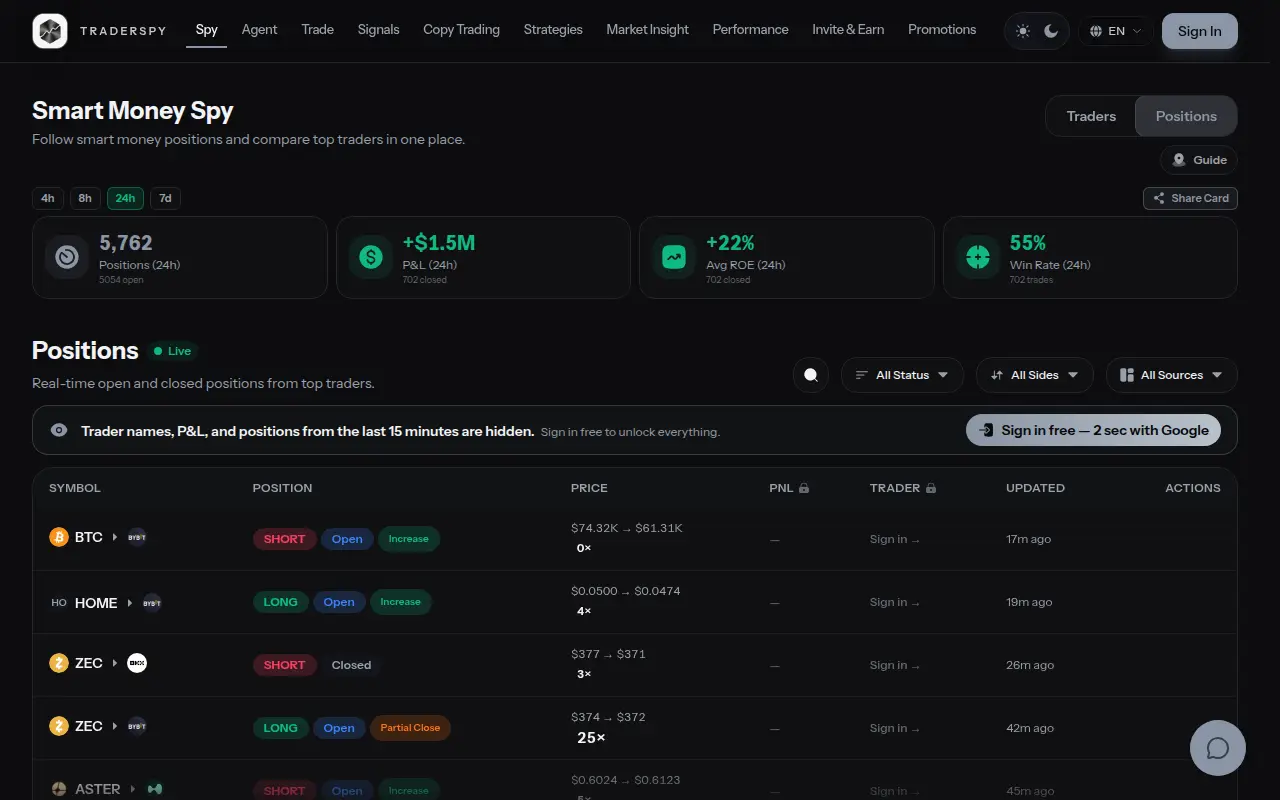
Task: Navigate to Copy Trading
Action: click(x=461, y=30)
